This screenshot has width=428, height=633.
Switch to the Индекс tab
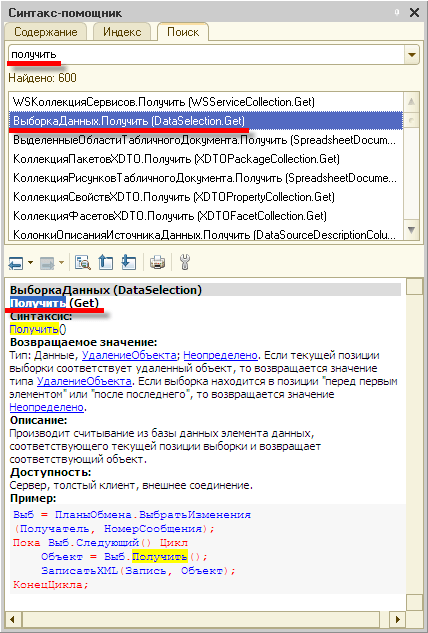pos(122,32)
